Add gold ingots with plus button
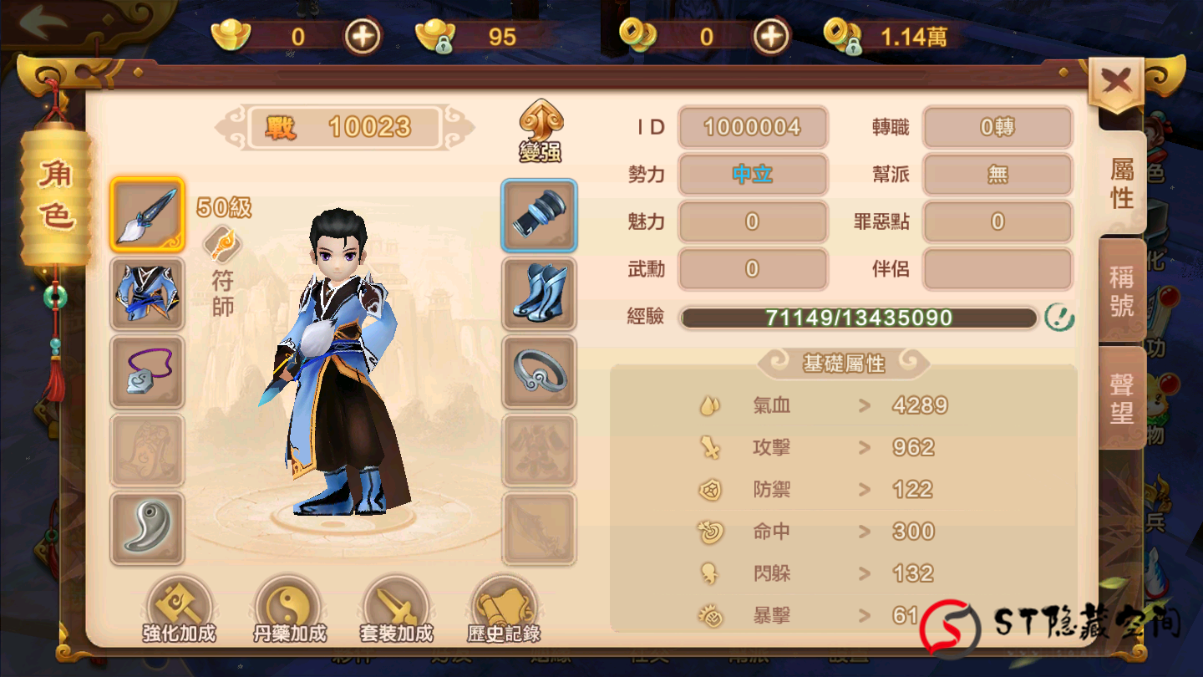 tap(363, 37)
